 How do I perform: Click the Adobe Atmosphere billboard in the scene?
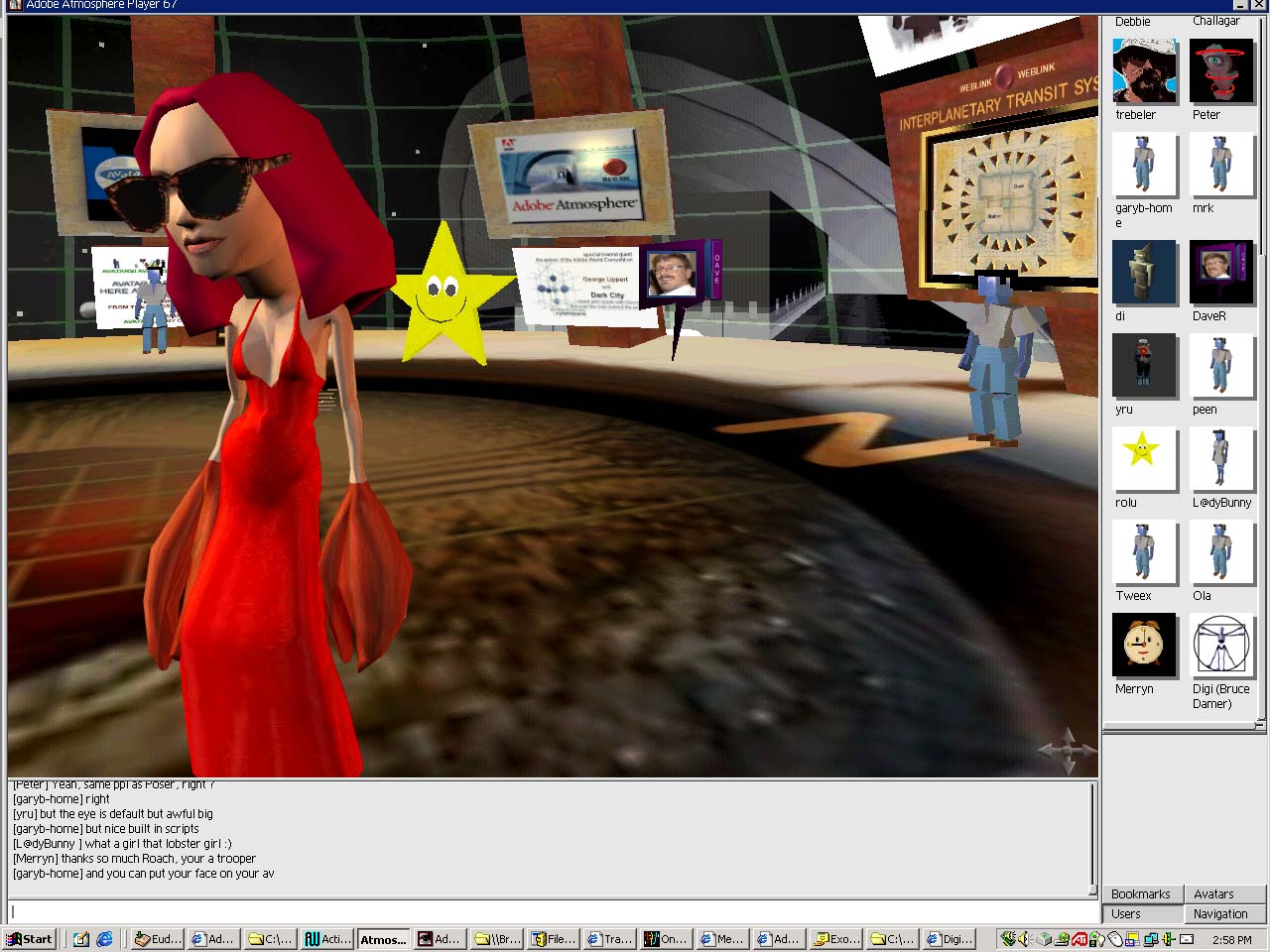[573, 176]
